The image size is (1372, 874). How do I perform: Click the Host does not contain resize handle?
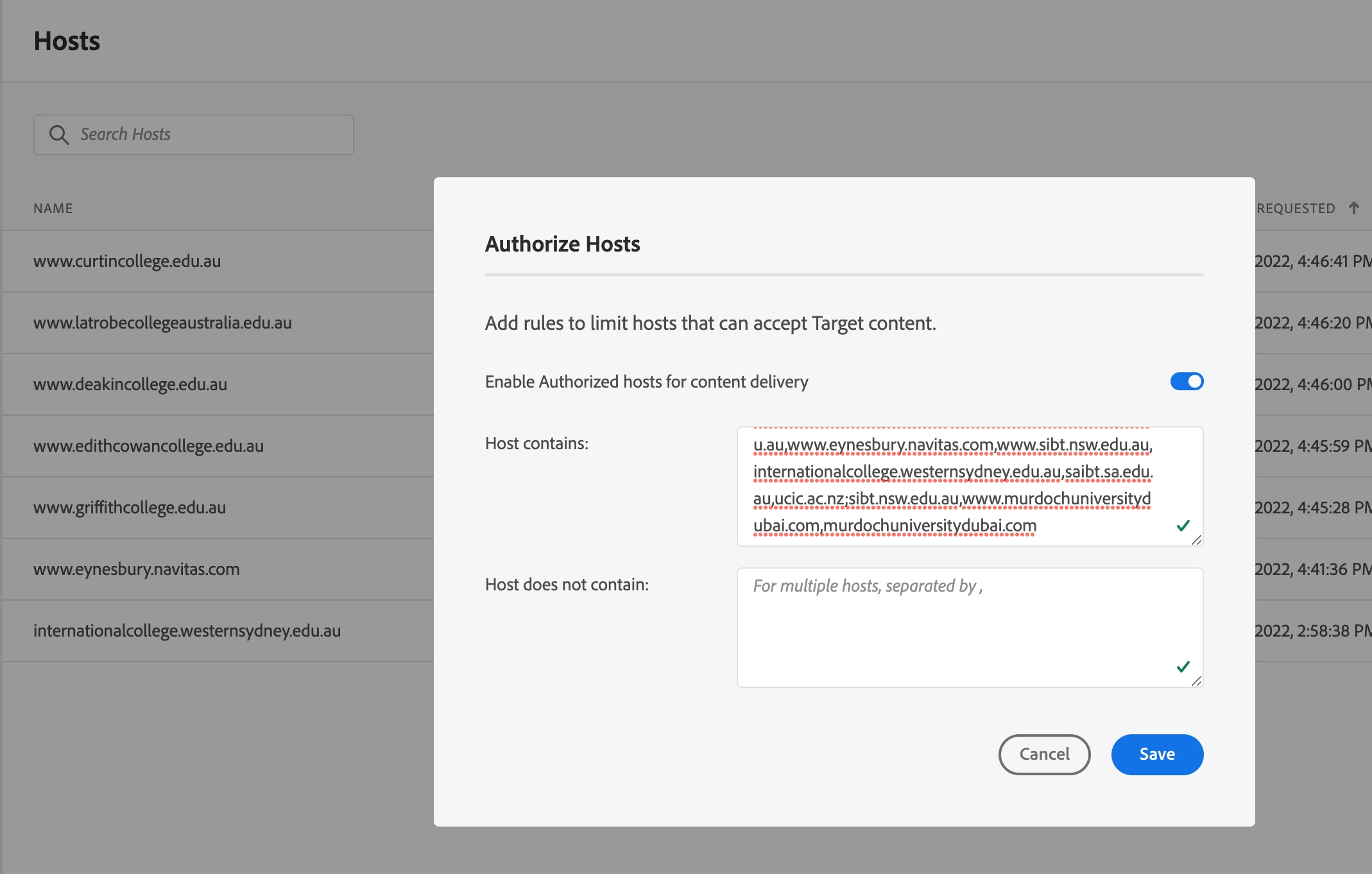[x=1196, y=681]
